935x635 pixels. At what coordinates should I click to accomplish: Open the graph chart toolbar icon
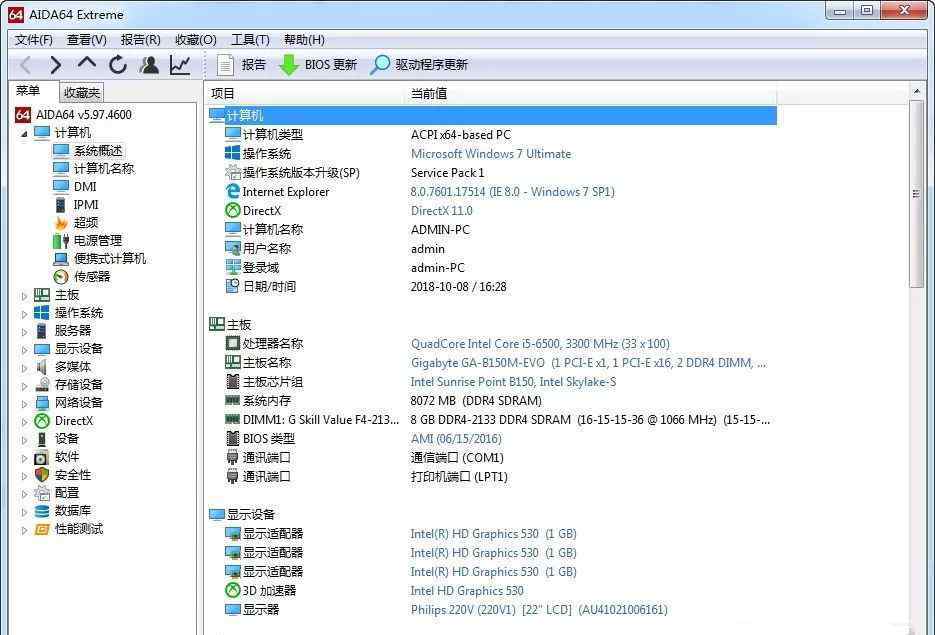(x=180, y=64)
